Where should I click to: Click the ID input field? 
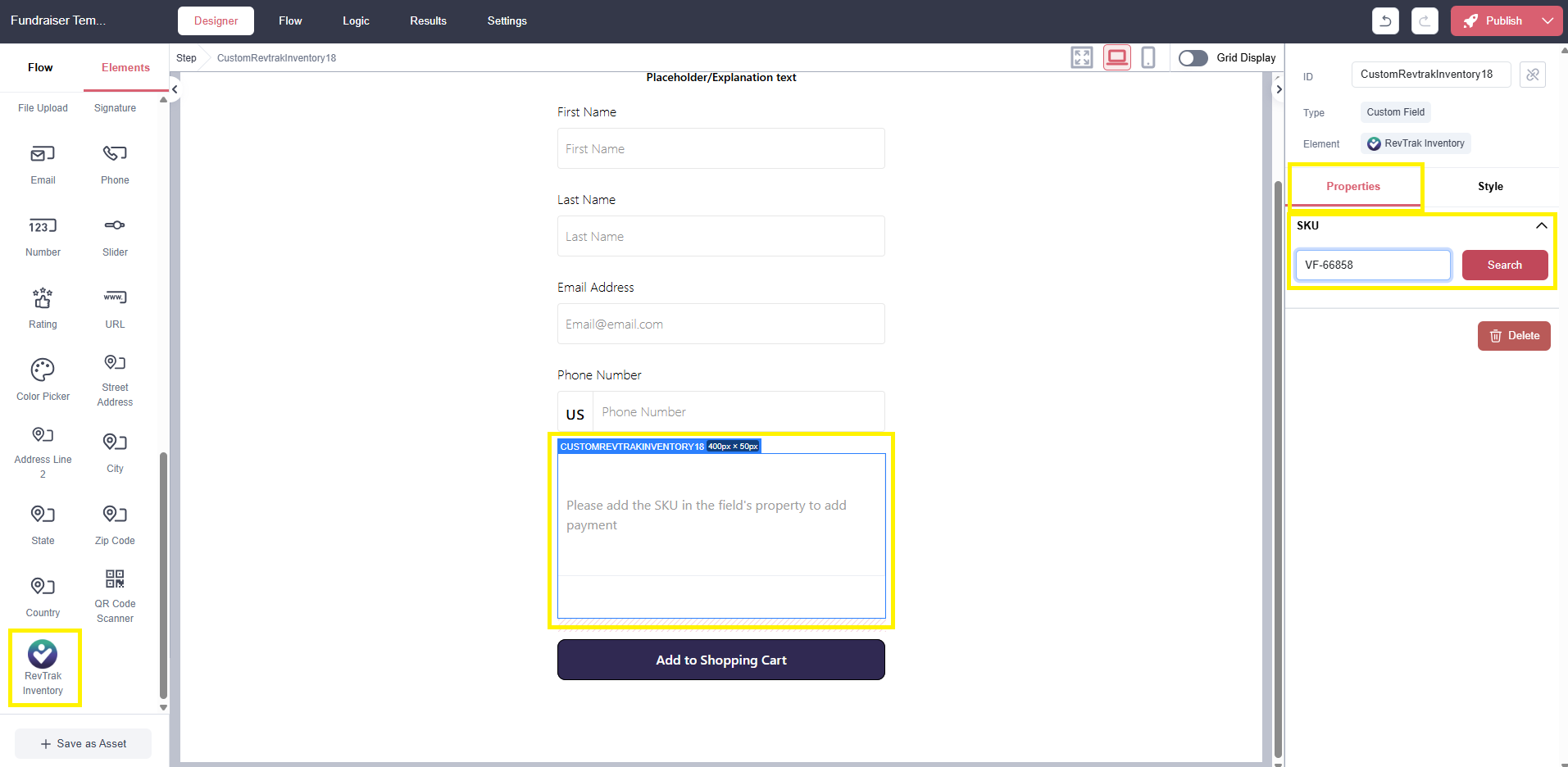[1431, 75]
